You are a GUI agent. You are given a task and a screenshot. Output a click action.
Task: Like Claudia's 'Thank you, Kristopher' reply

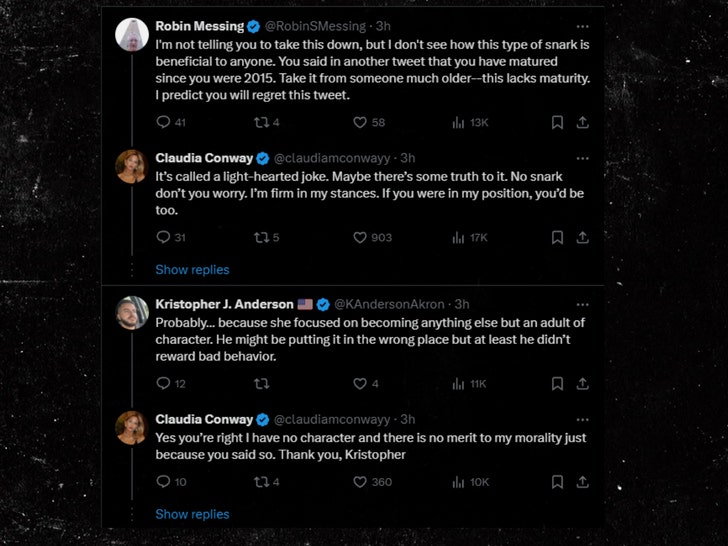(360, 482)
